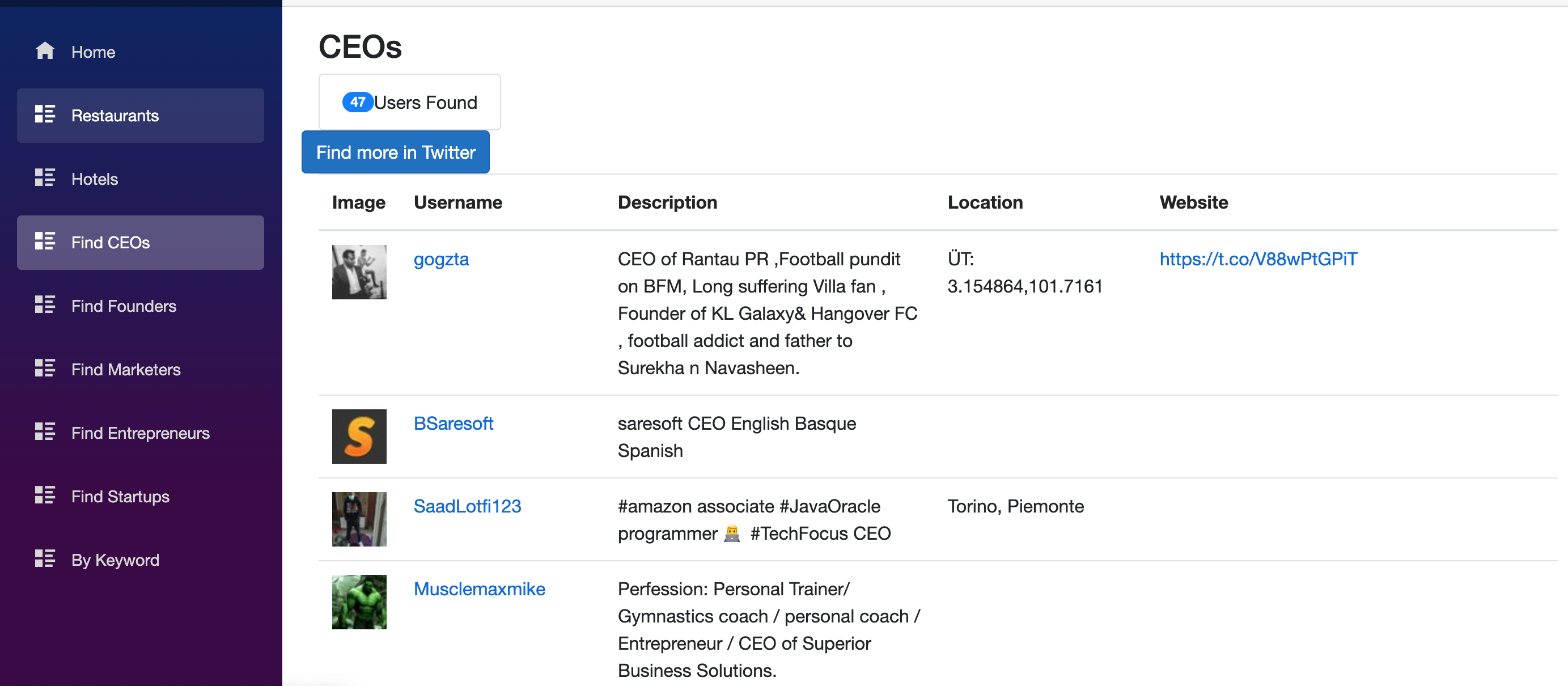Click the Find Marketers list icon

click(44, 369)
